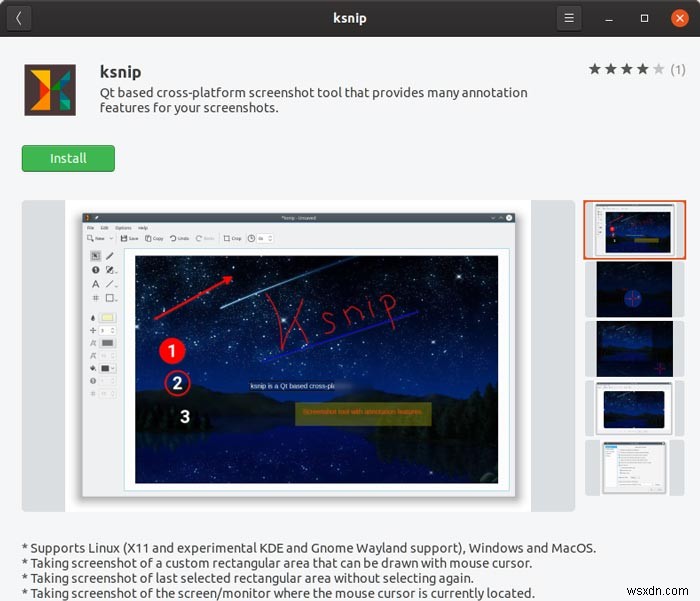Select the fifth thumbnail showing settings dialog

point(634,467)
